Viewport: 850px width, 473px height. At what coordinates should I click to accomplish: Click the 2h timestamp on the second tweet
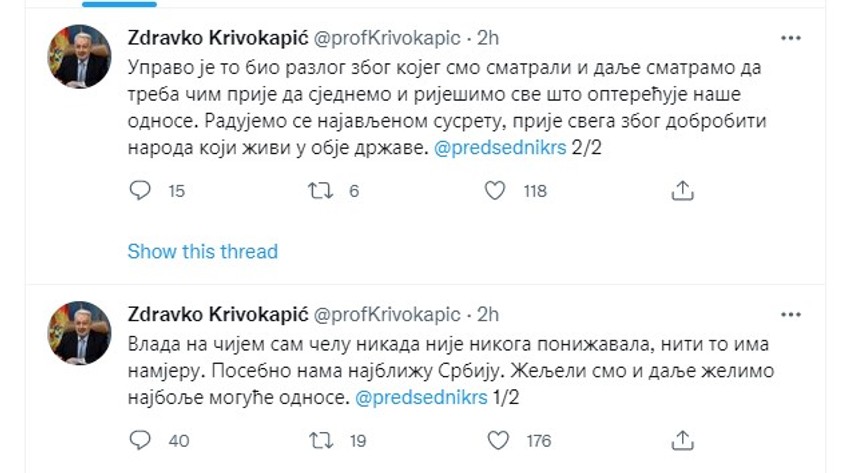[x=489, y=314]
